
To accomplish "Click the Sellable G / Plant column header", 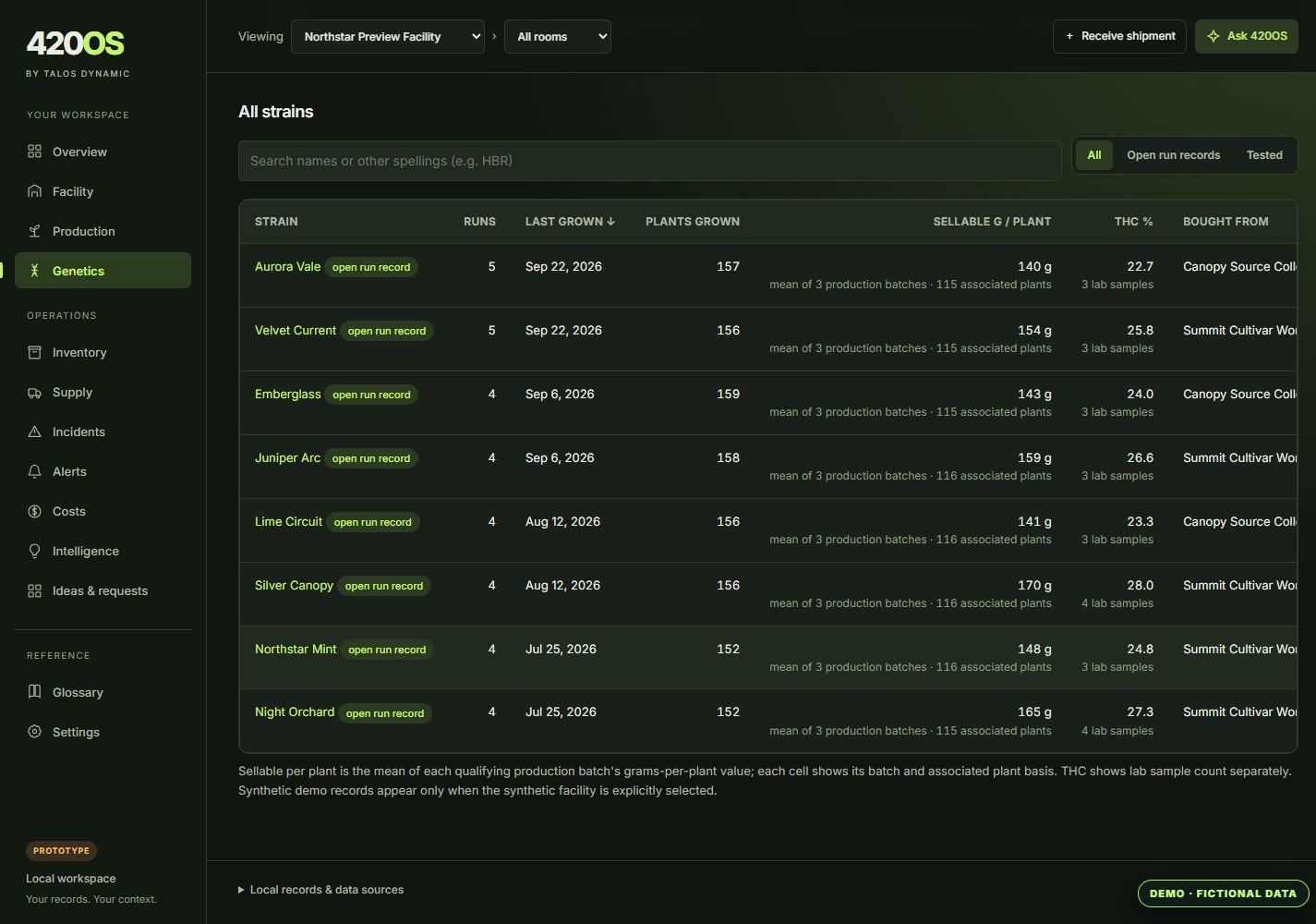I will tap(992, 222).
